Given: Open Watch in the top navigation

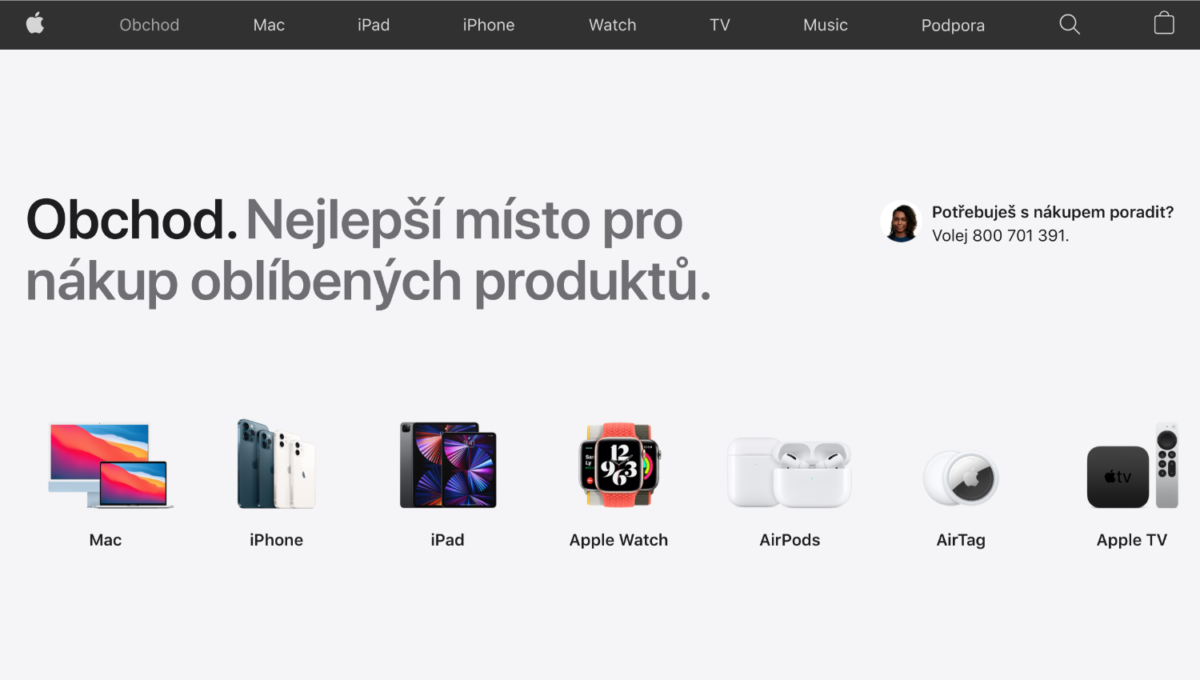Looking at the screenshot, I should [612, 25].
